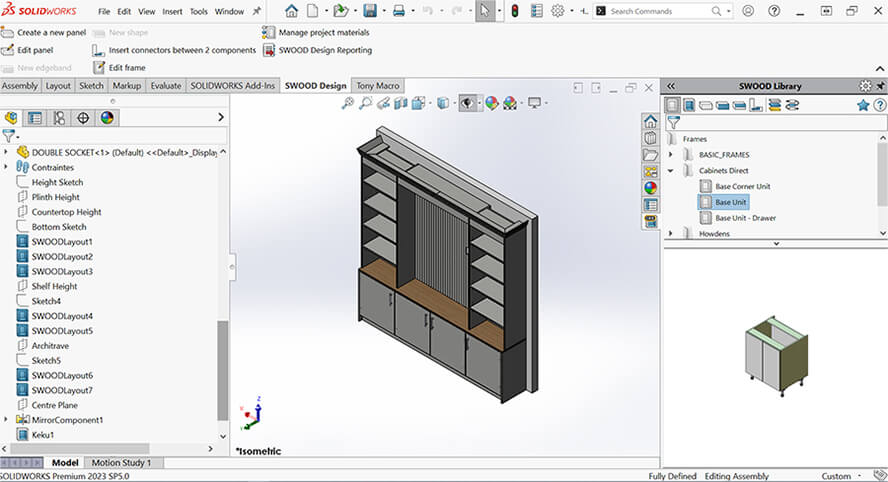Open the Appearances task pane icon
Image resolution: width=888 pixels, height=482 pixels.
click(650, 187)
